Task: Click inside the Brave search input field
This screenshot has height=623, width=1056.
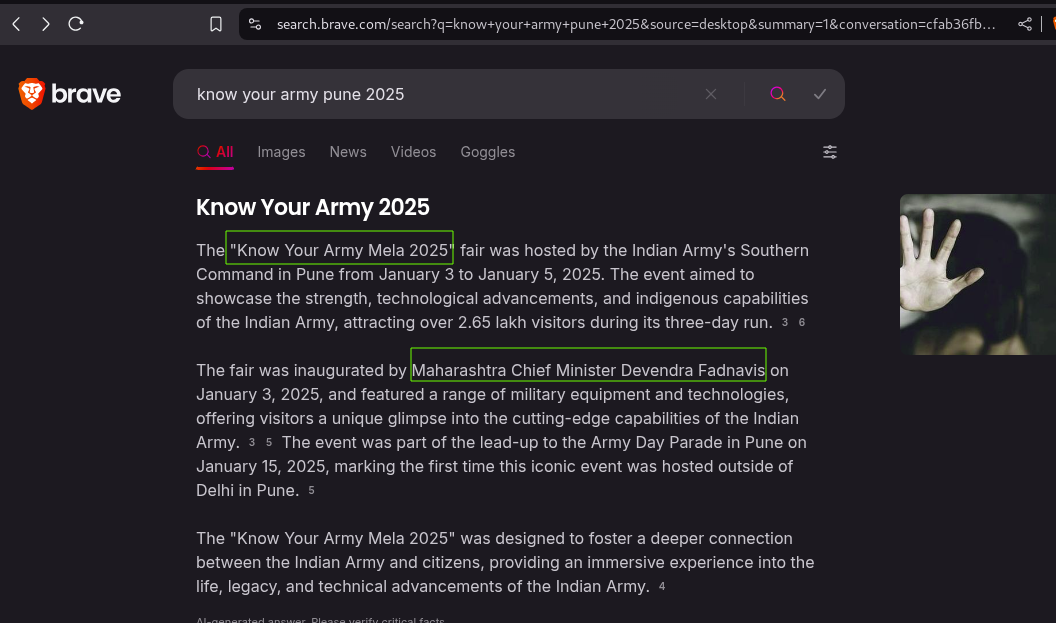Action: click(440, 94)
